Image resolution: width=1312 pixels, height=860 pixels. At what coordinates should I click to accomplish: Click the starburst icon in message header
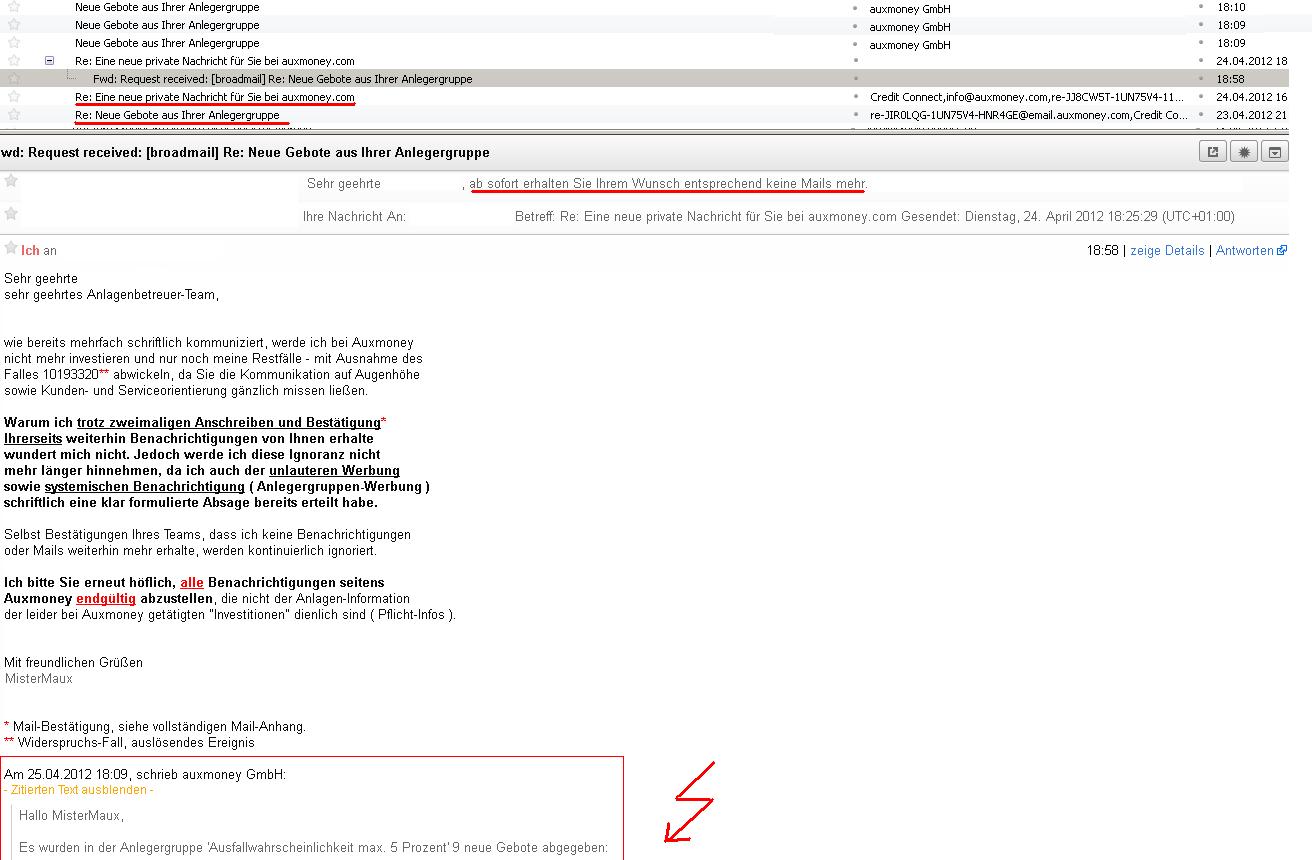click(x=1244, y=152)
